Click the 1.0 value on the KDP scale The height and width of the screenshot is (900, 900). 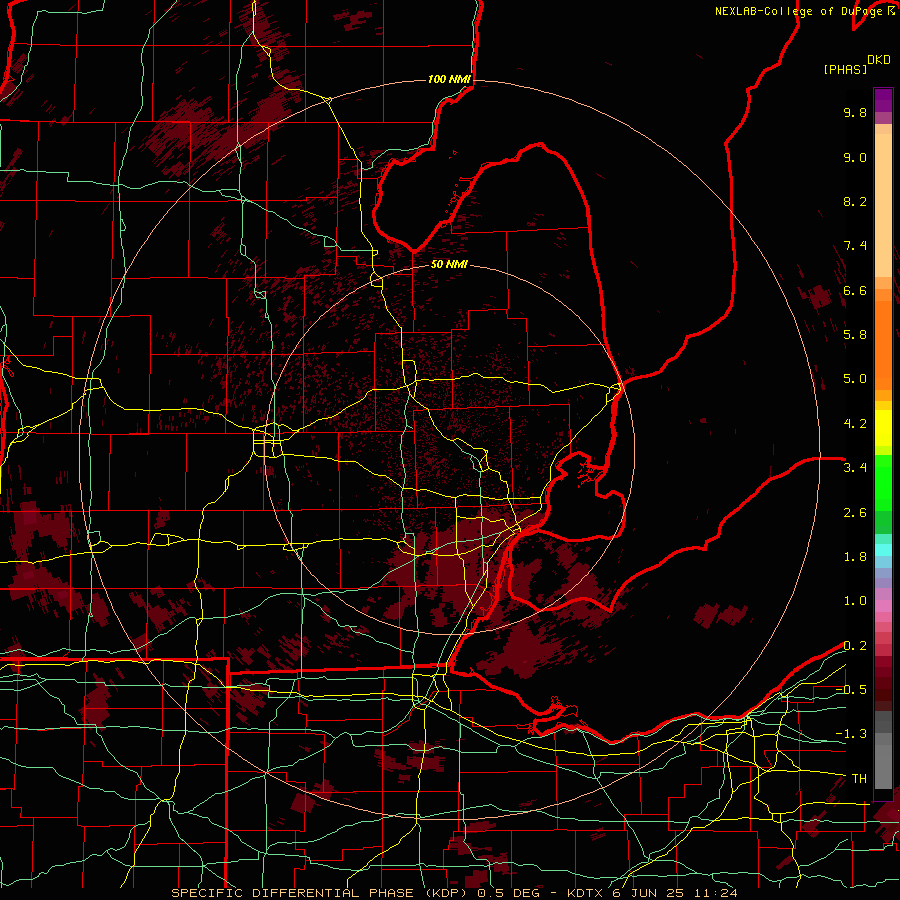(855, 601)
